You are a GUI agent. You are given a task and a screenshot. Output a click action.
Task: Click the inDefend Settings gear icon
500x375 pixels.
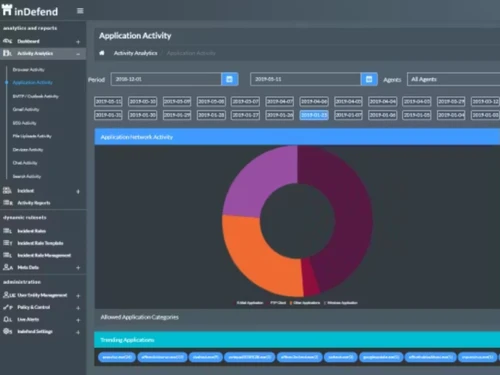tap(7, 331)
